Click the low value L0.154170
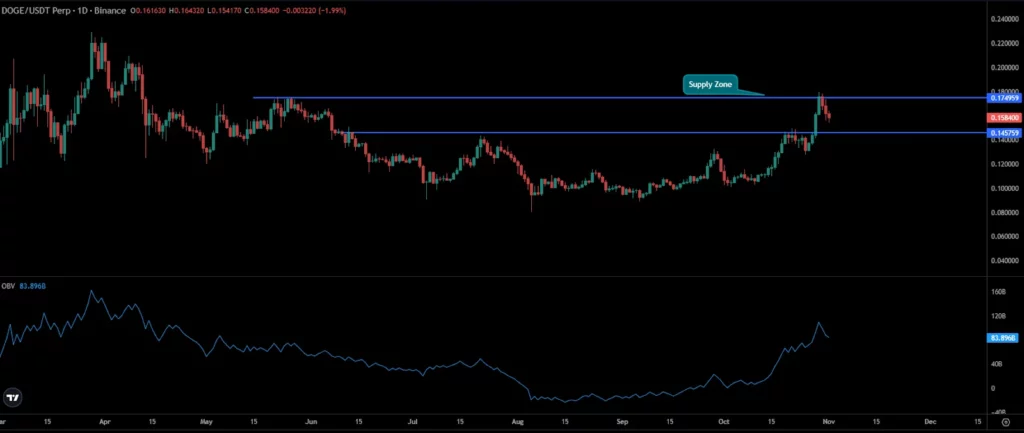This screenshot has height=433, width=1024. click(x=222, y=11)
